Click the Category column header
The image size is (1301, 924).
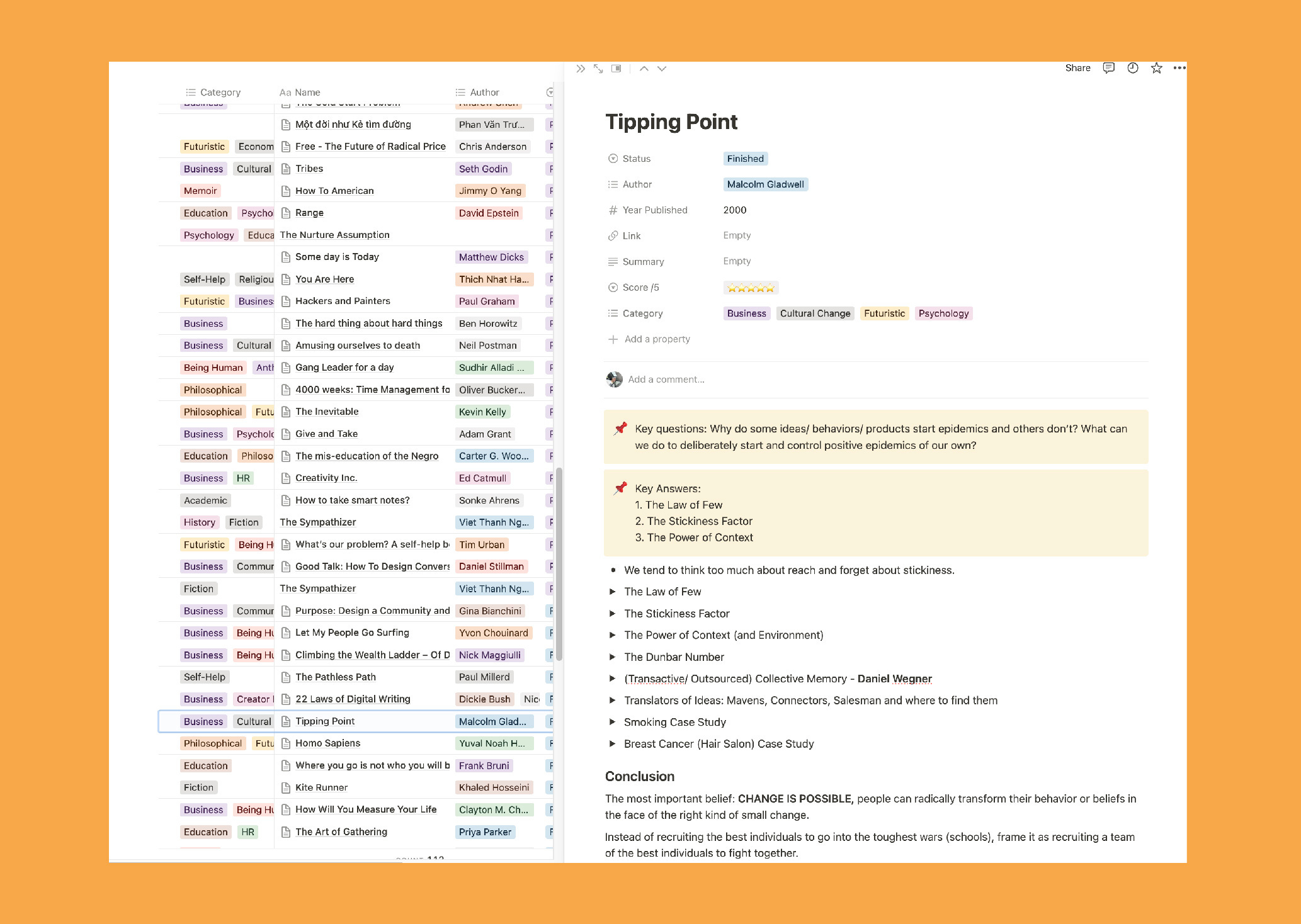pos(213,93)
